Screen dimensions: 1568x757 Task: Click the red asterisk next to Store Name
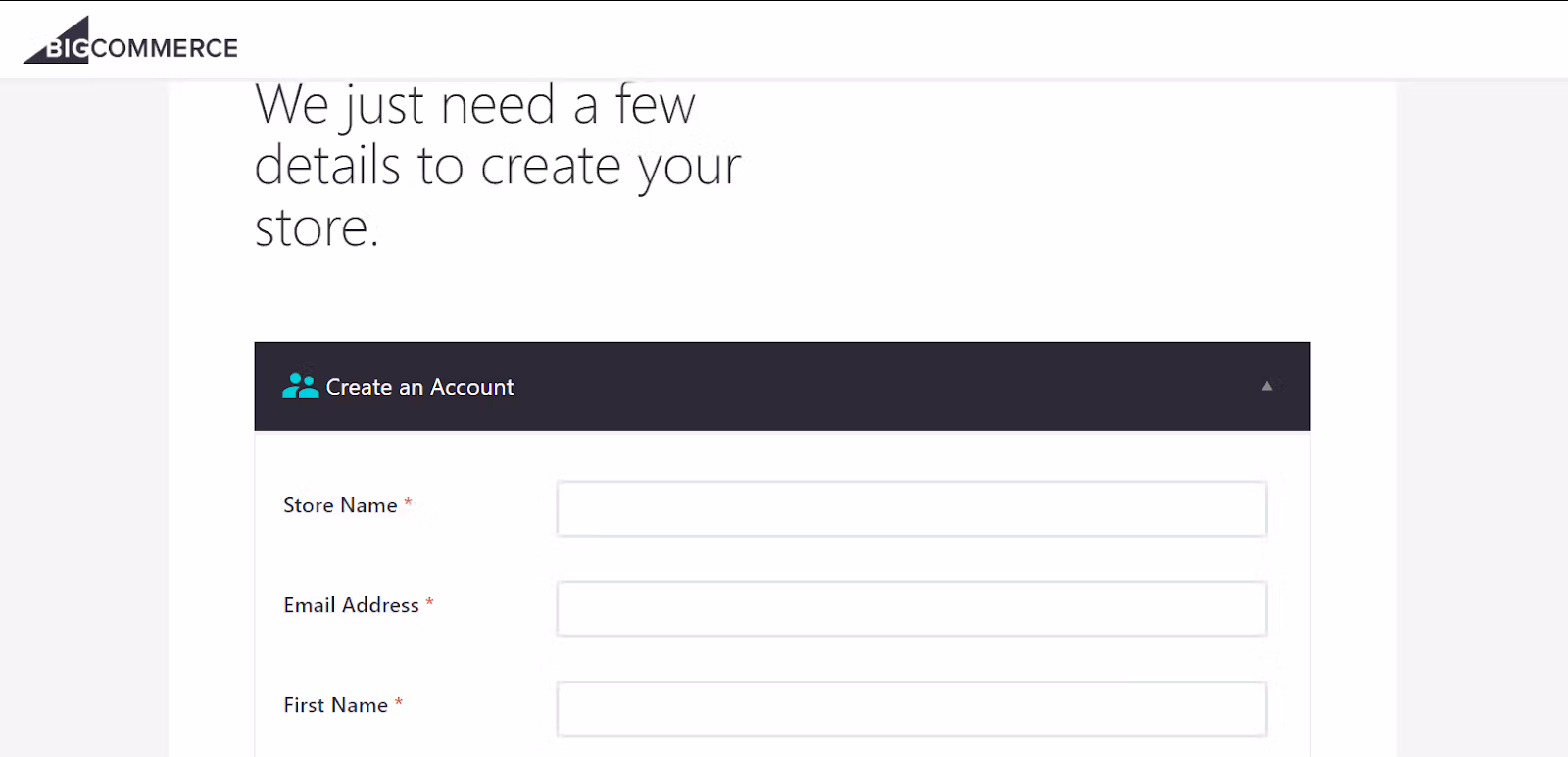[x=408, y=502]
